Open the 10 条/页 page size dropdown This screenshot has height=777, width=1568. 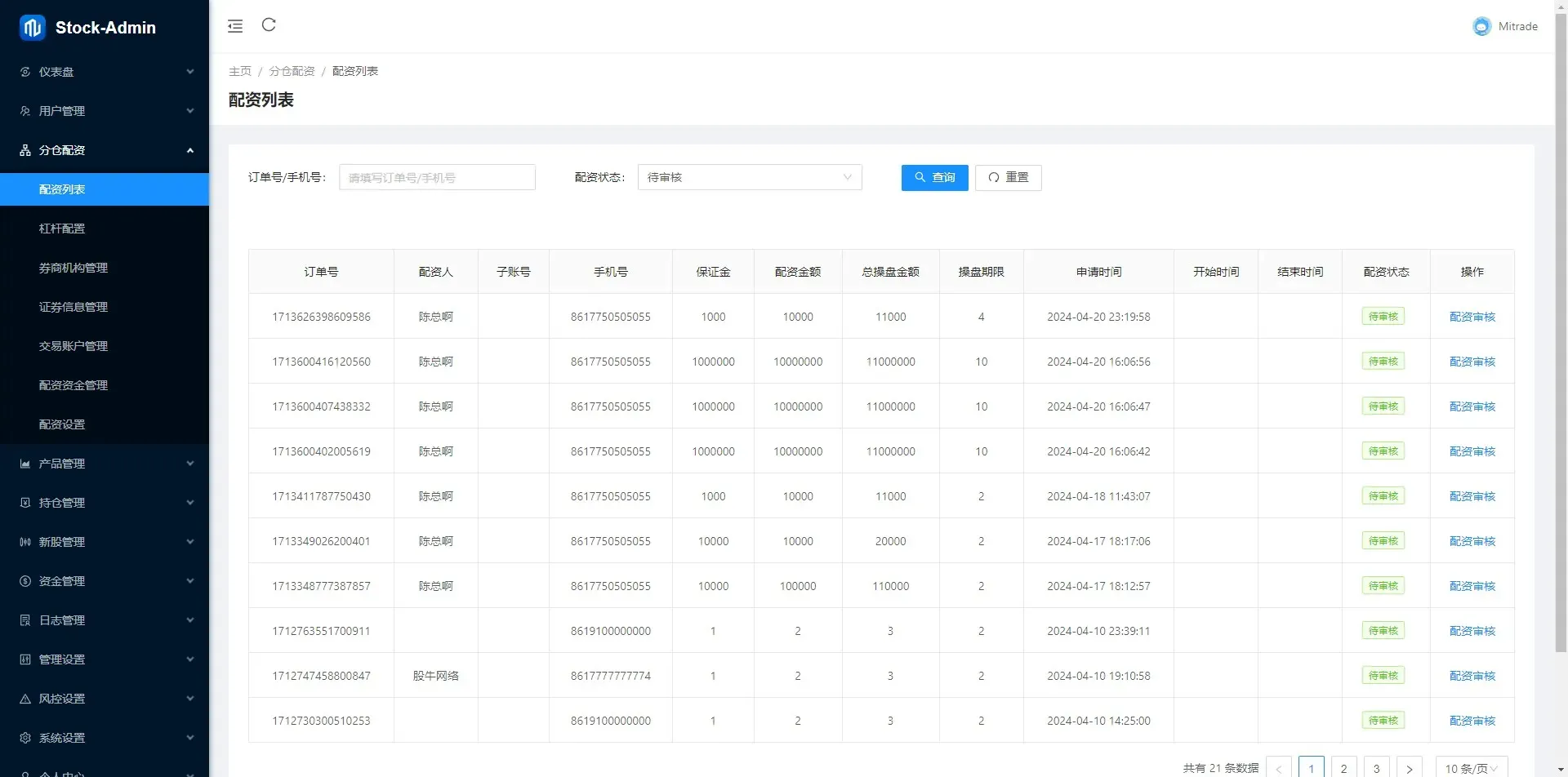pyautogui.click(x=1472, y=769)
